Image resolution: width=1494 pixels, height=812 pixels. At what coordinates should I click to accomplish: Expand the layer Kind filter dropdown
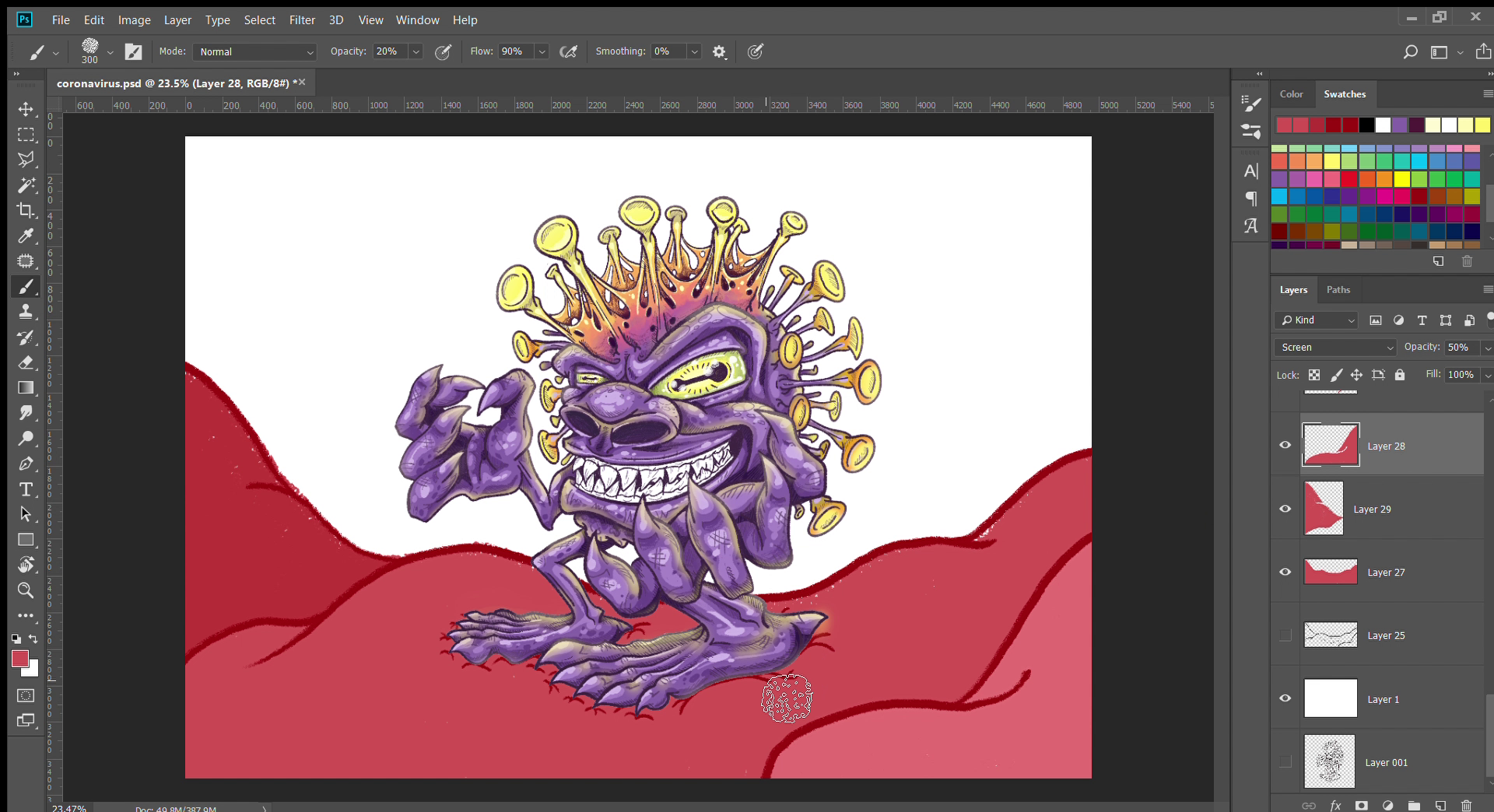[1317, 320]
